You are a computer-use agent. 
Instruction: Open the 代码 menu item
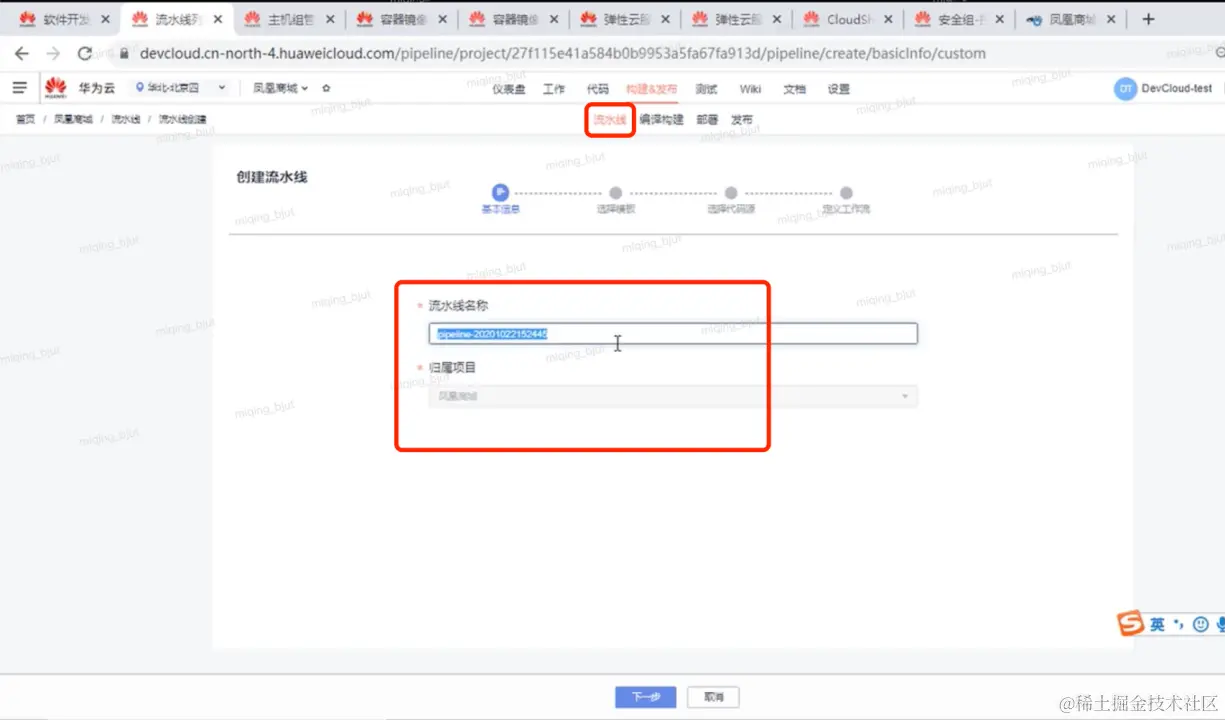click(x=597, y=89)
